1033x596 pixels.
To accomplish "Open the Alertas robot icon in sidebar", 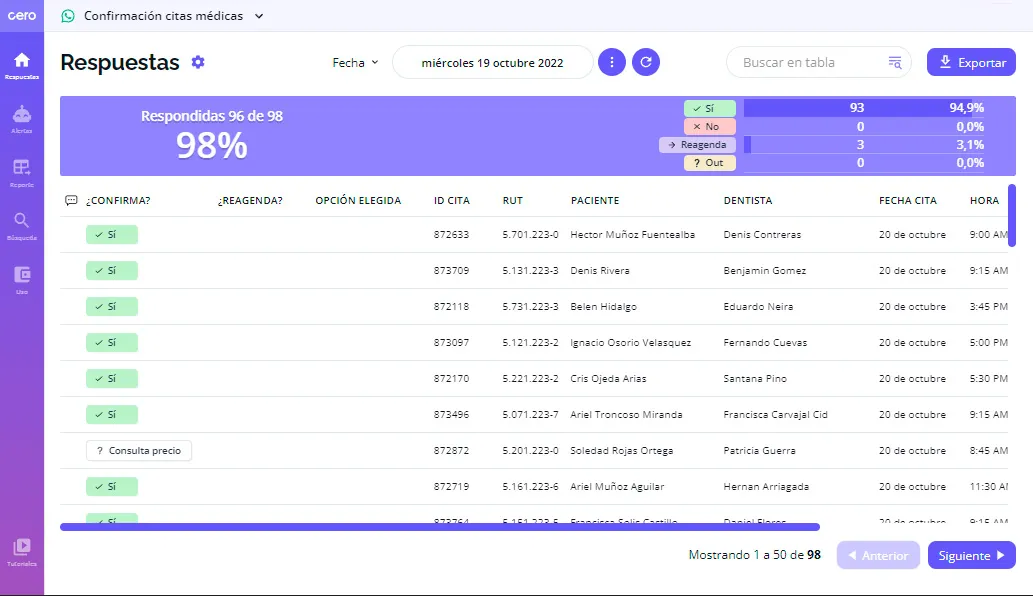I will [x=22, y=115].
